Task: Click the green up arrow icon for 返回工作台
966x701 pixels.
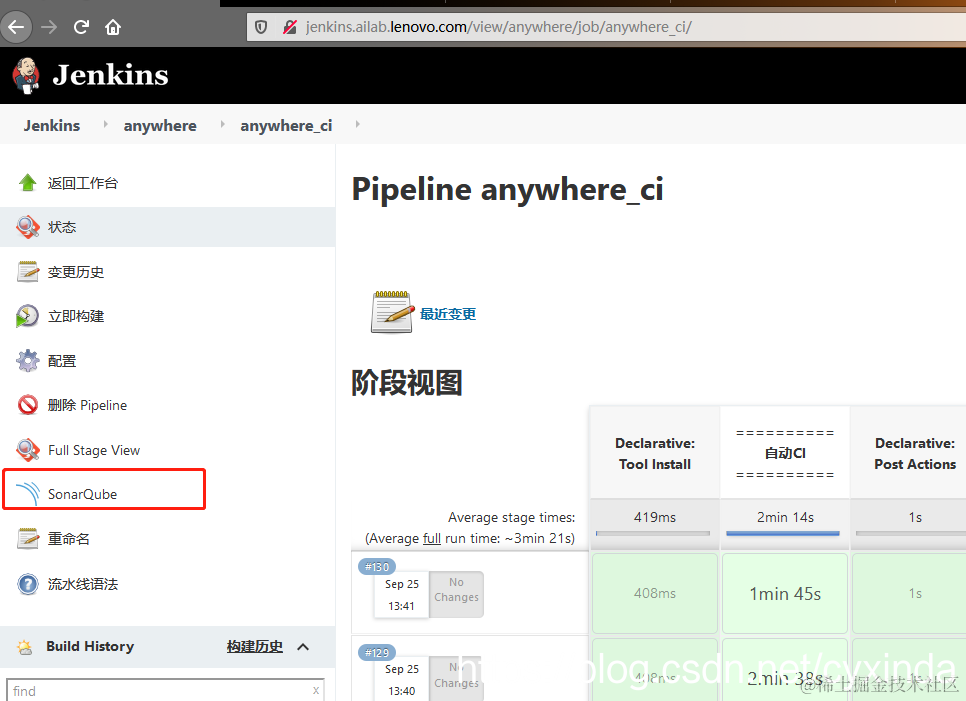Action: [28, 183]
